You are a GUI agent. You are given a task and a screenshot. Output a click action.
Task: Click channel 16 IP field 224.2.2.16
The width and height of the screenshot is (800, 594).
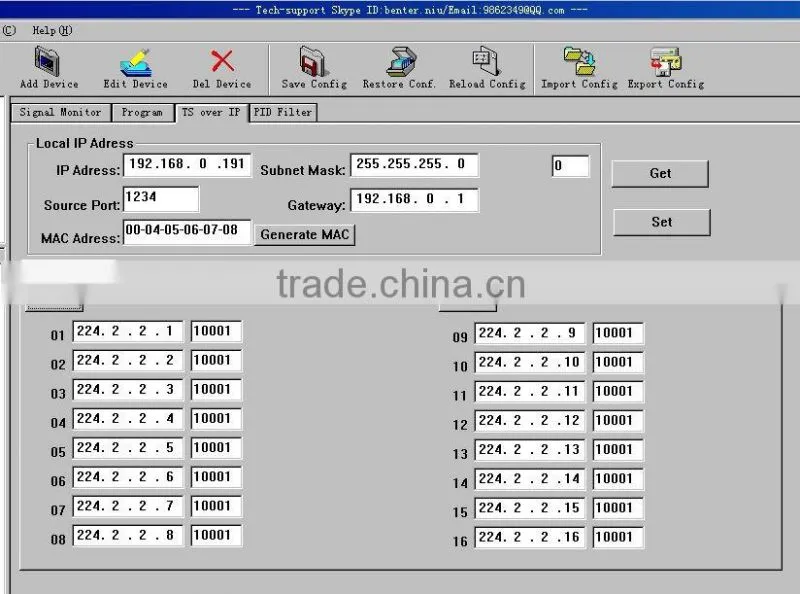(x=530, y=537)
